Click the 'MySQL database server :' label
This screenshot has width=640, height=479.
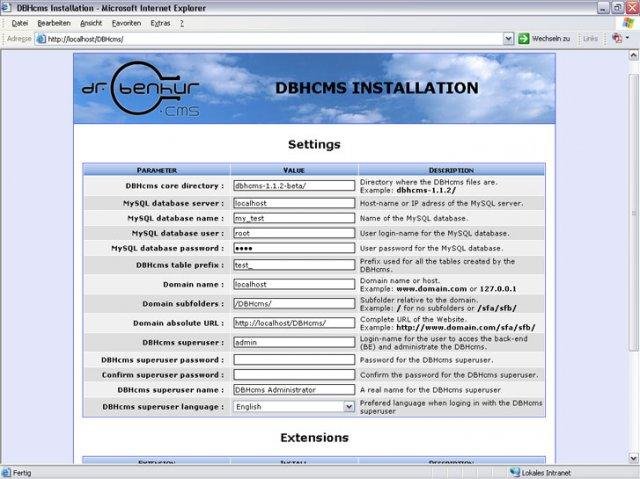tap(173, 203)
